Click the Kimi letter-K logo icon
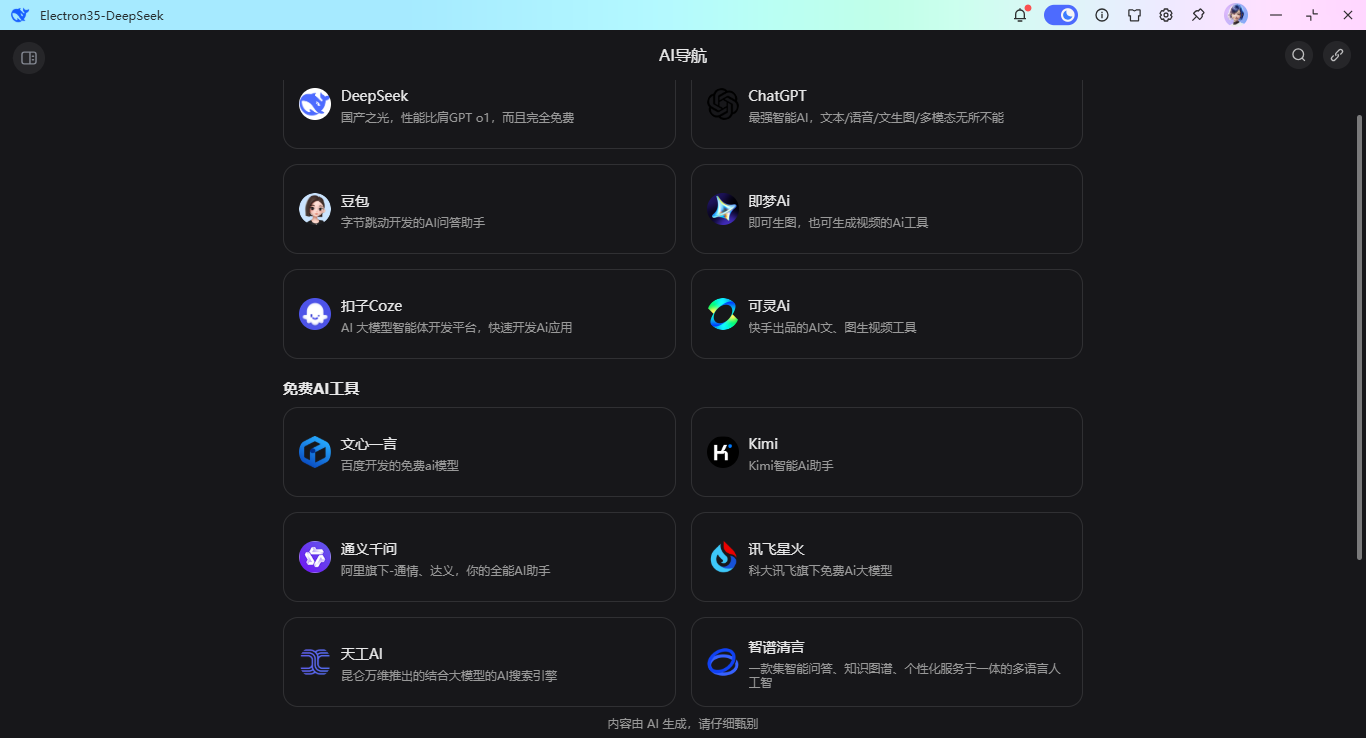Screen dimensions: 1366x738 pos(722,452)
